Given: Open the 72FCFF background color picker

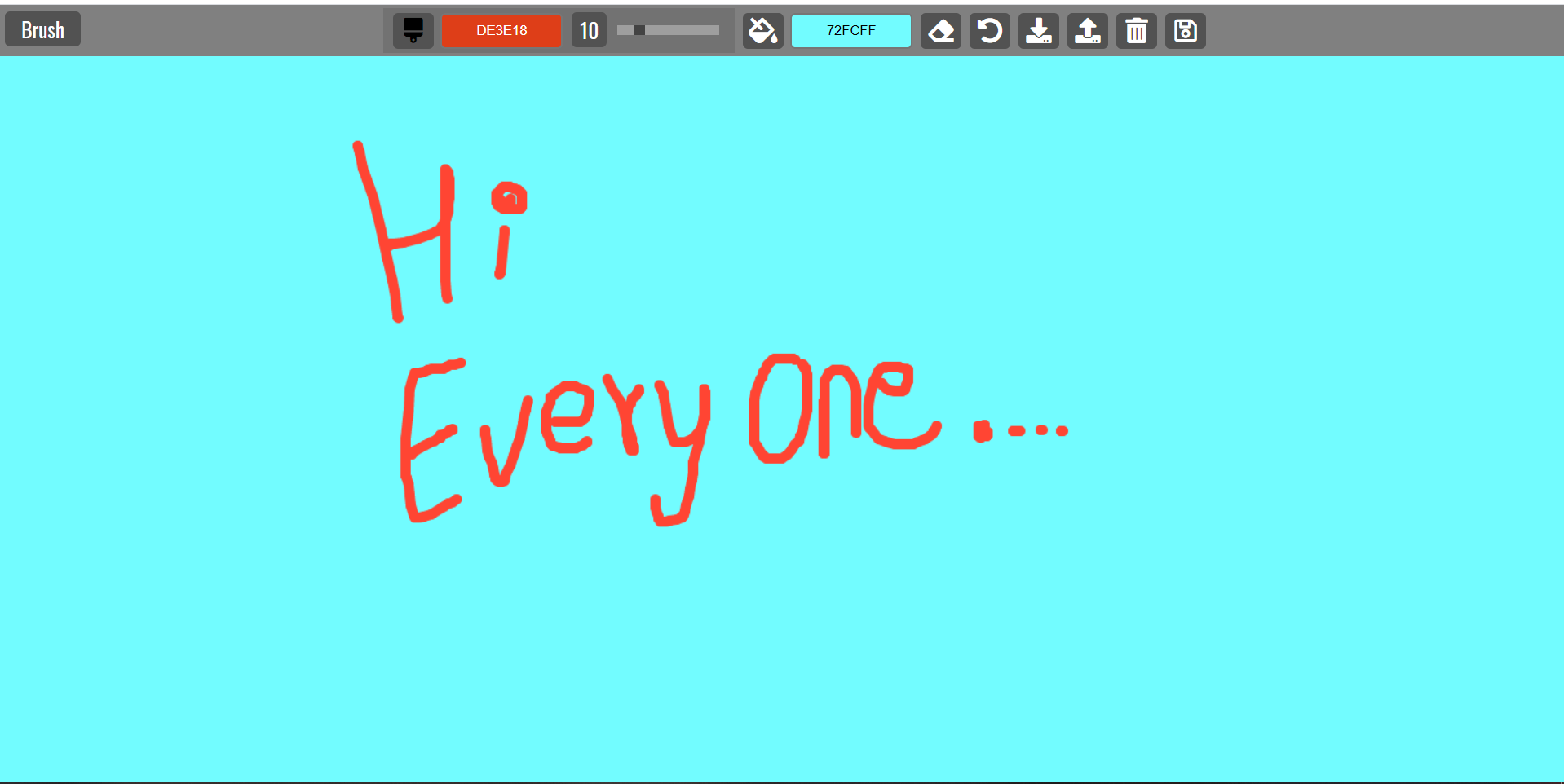Looking at the screenshot, I should [x=850, y=30].
